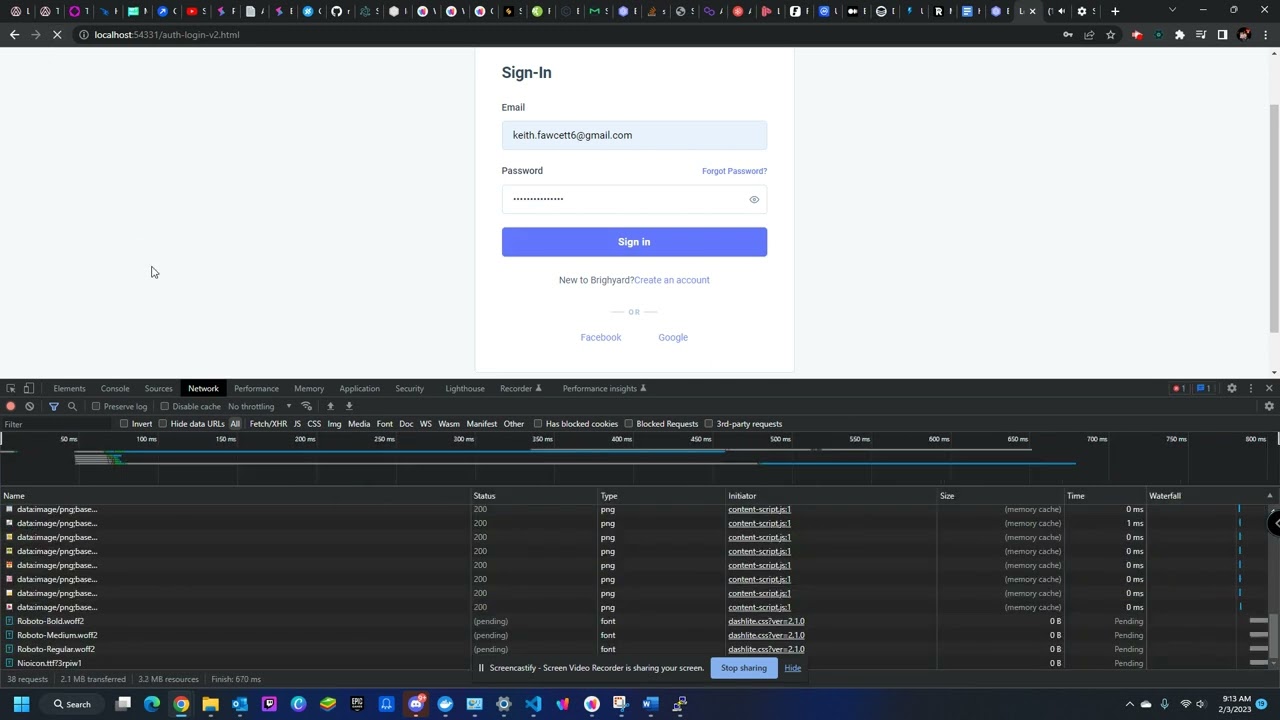Share this page icon in address bar
The width and height of the screenshot is (1280, 720).
(x=1089, y=35)
